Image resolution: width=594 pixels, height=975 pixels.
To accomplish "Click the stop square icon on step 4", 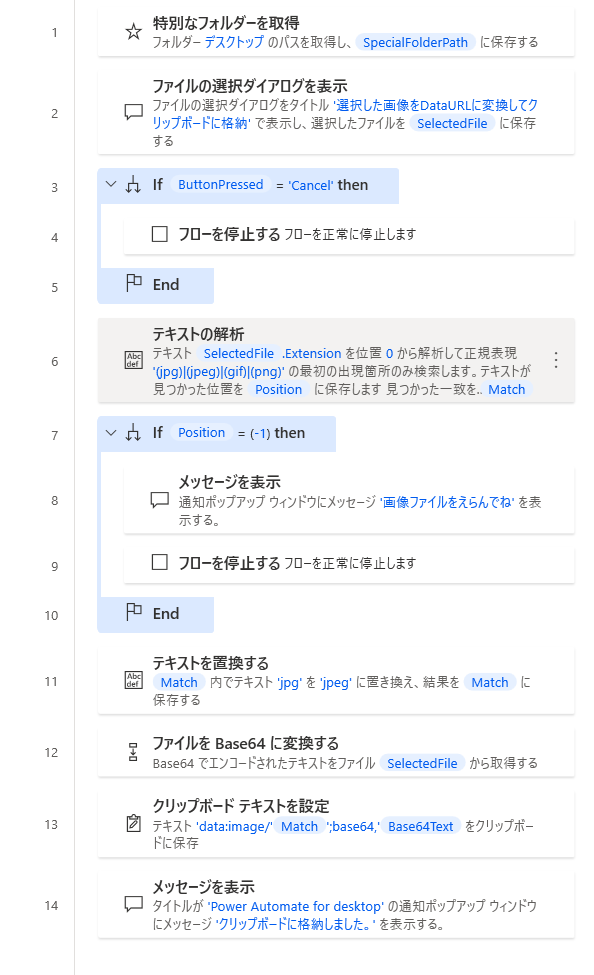I will coord(160,234).
